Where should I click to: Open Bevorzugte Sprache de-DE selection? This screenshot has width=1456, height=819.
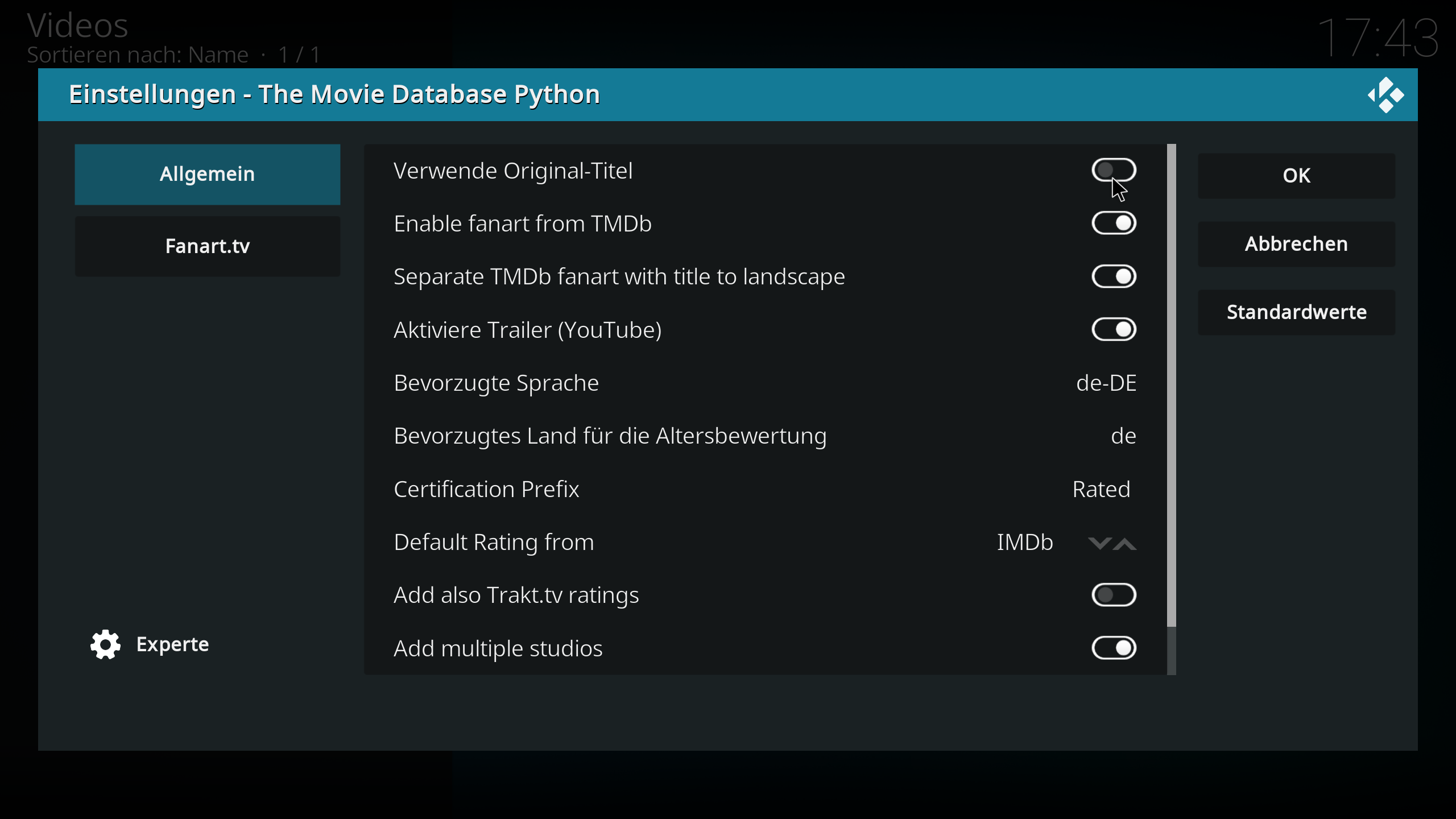(x=765, y=383)
